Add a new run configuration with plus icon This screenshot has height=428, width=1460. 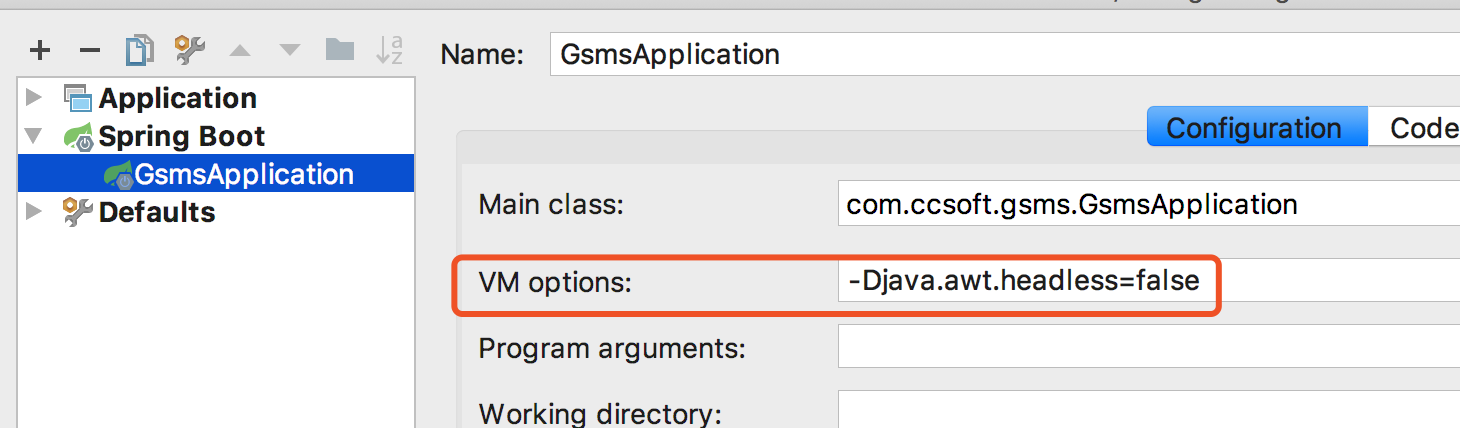click(x=39, y=50)
